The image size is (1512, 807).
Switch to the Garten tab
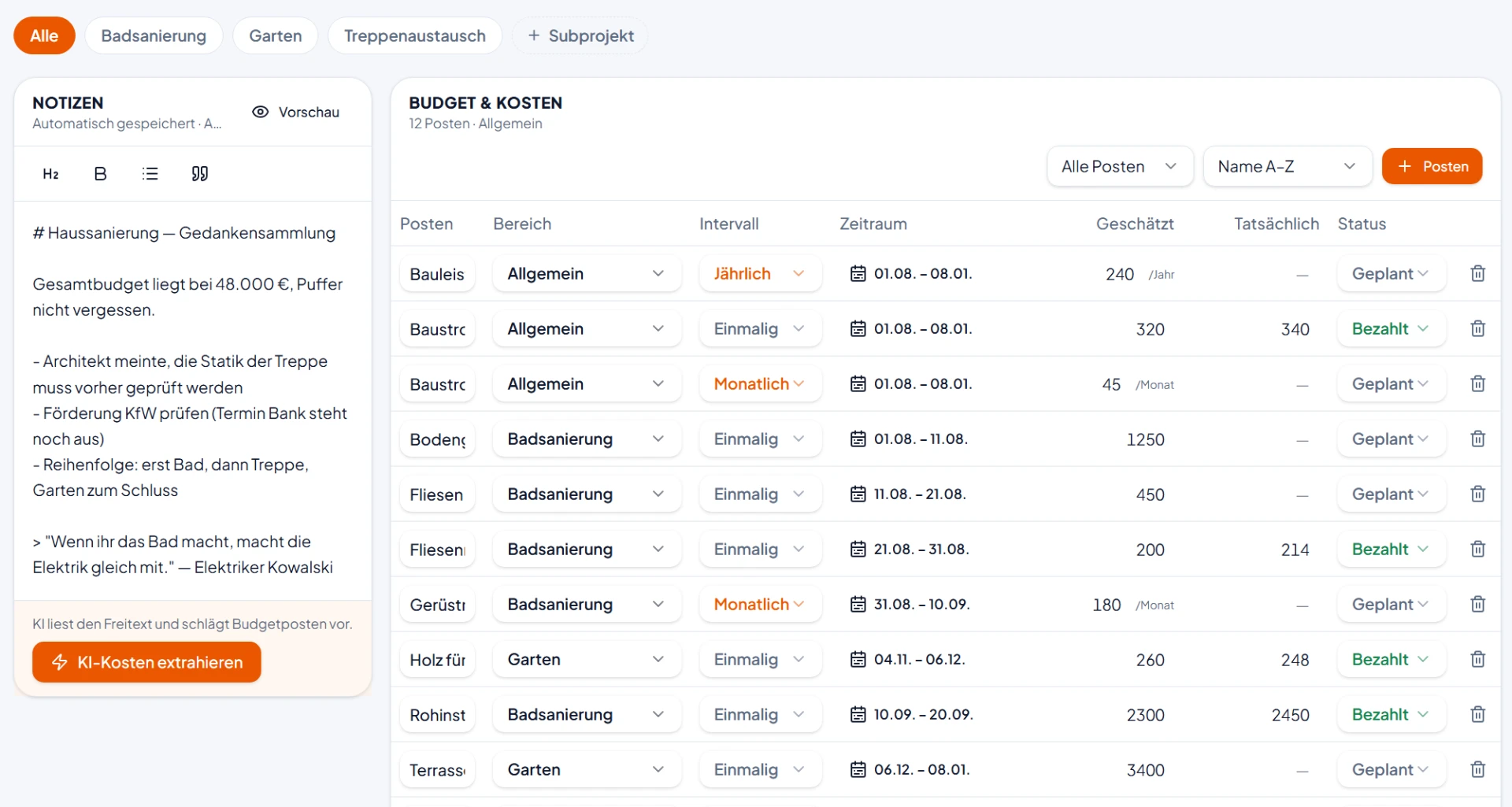(x=276, y=35)
